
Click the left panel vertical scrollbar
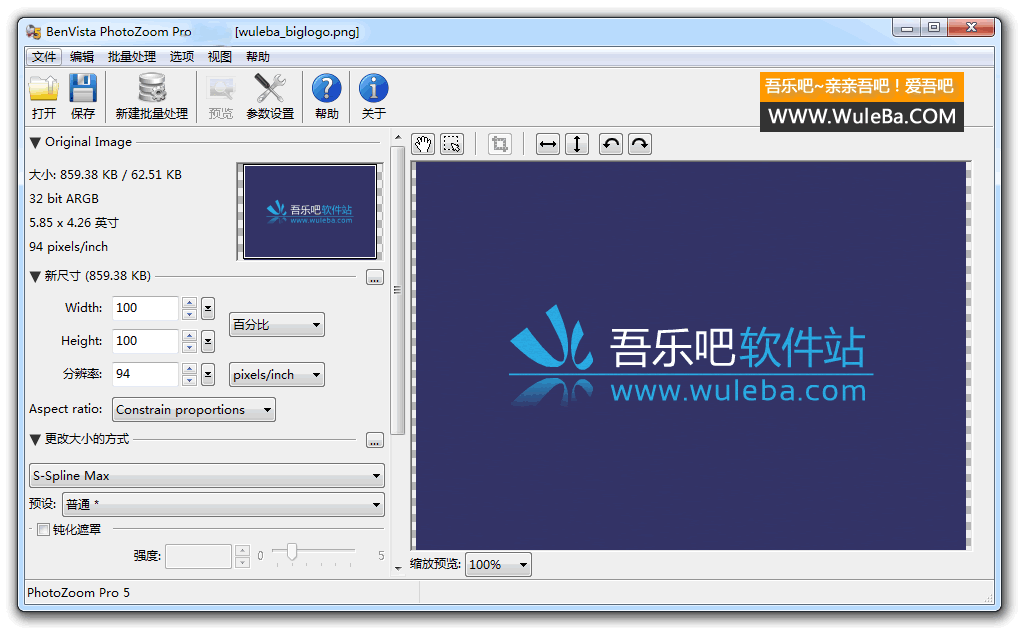pos(398,290)
